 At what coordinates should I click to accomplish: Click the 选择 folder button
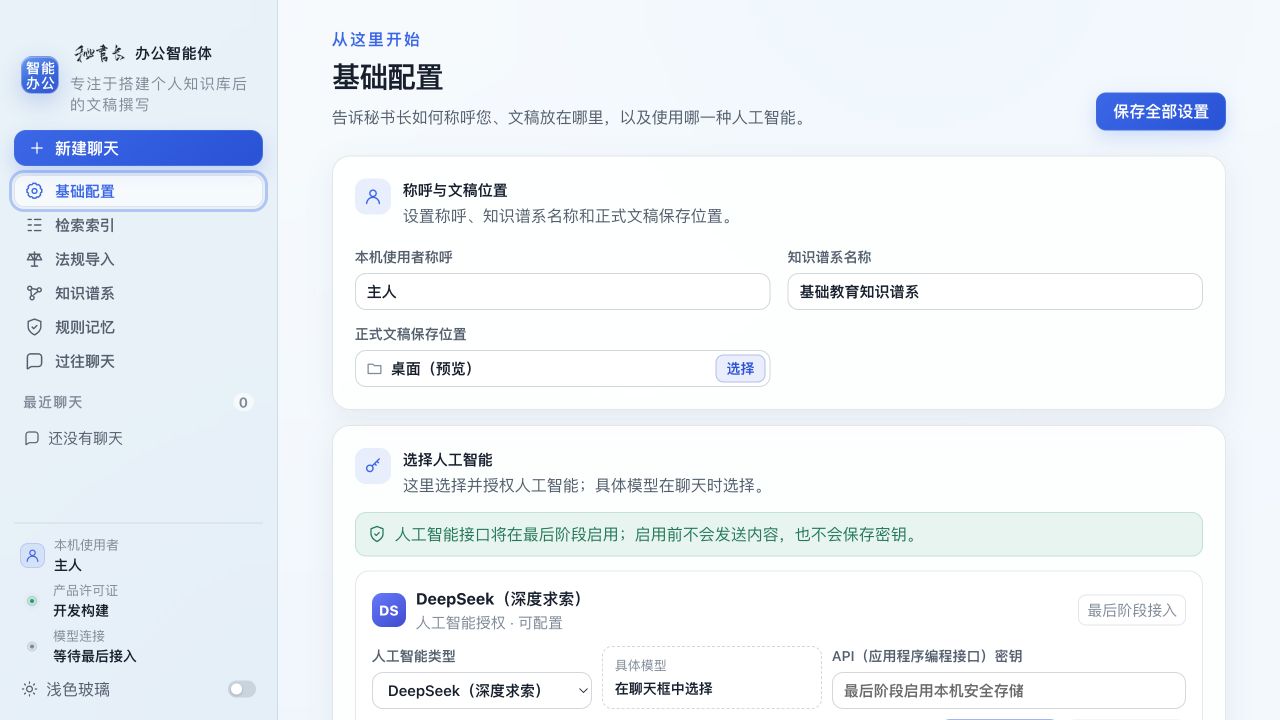coord(741,369)
